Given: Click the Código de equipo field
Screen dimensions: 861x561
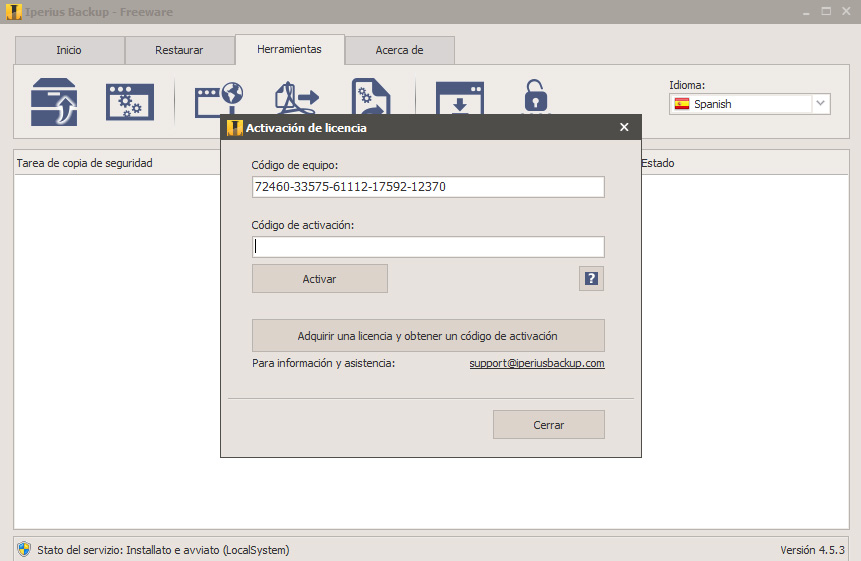Looking at the screenshot, I should coord(428,187).
